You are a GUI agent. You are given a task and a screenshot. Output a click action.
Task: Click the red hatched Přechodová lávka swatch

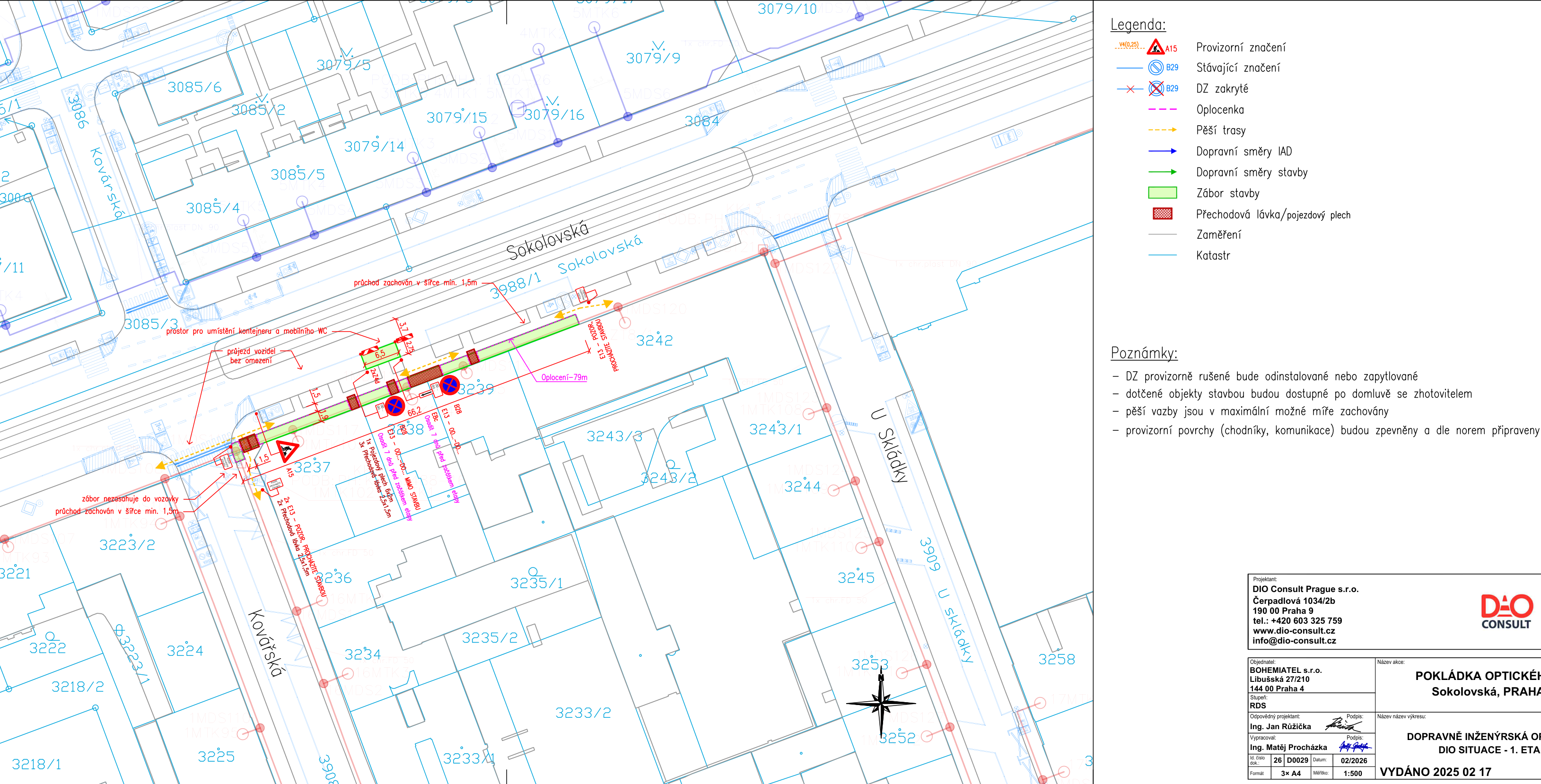tap(1162, 213)
